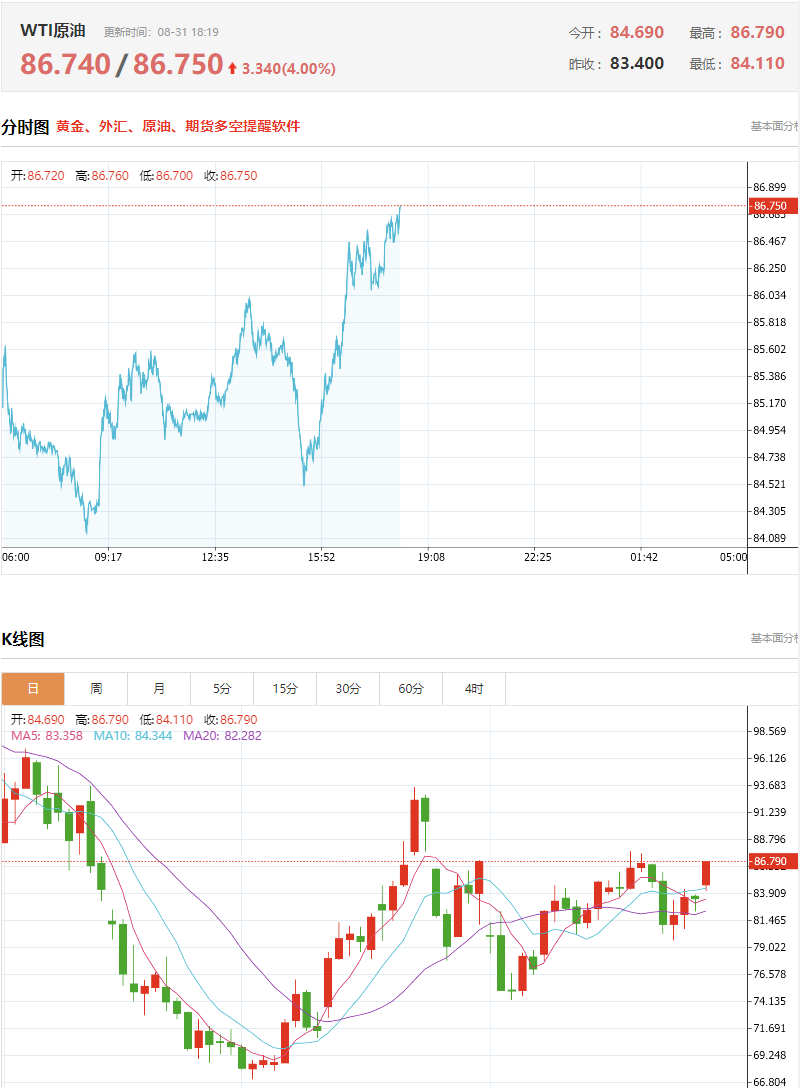Click the red 86.750 price tag on intraday chart
Image resolution: width=800 pixels, height=1088 pixels.
click(x=772, y=206)
